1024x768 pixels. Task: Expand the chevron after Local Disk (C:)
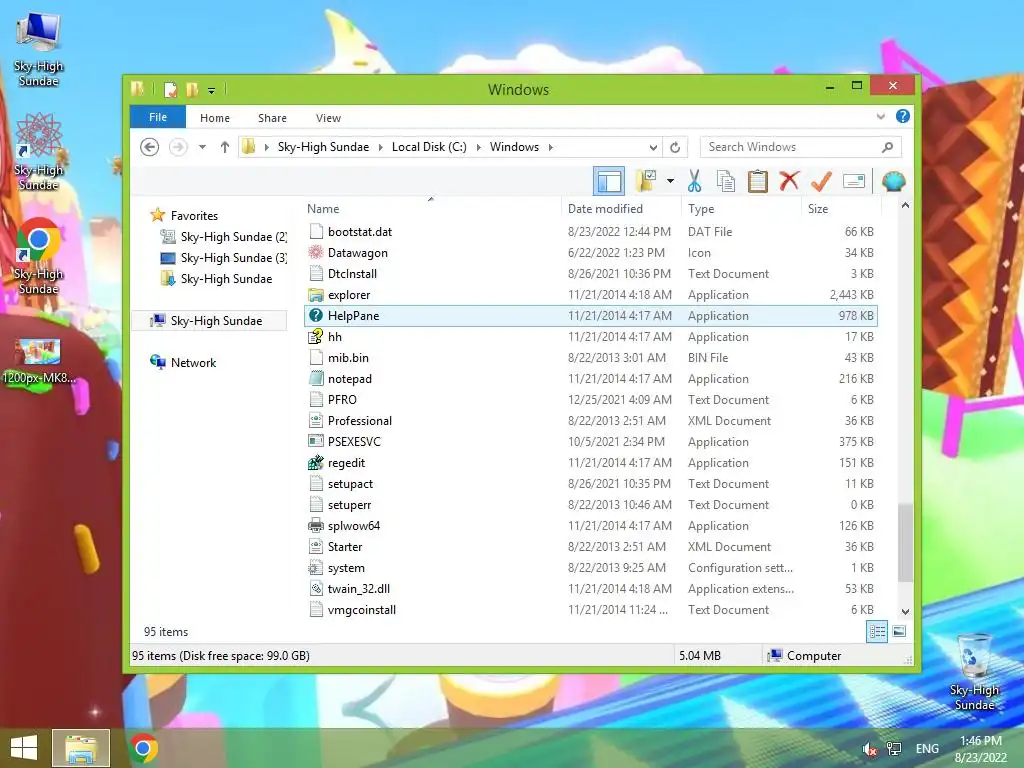tap(479, 147)
